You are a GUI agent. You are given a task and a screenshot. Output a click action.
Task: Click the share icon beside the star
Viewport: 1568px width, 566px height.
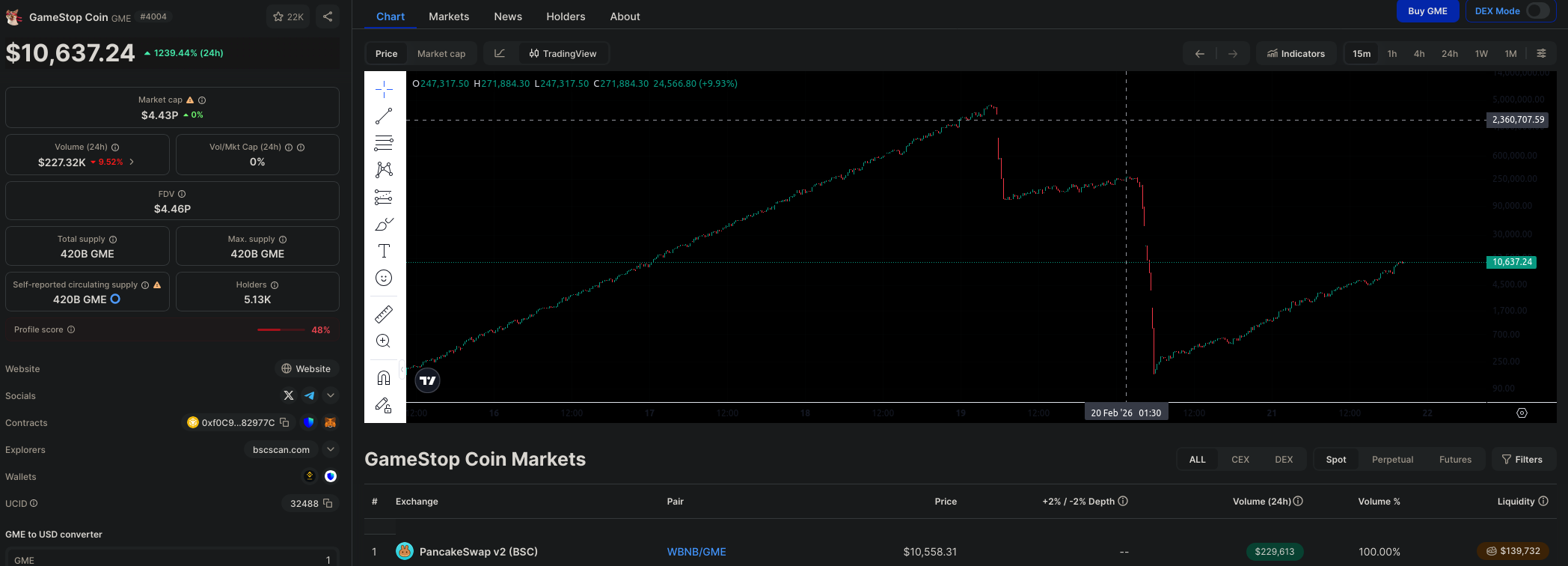(x=328, y=16)
